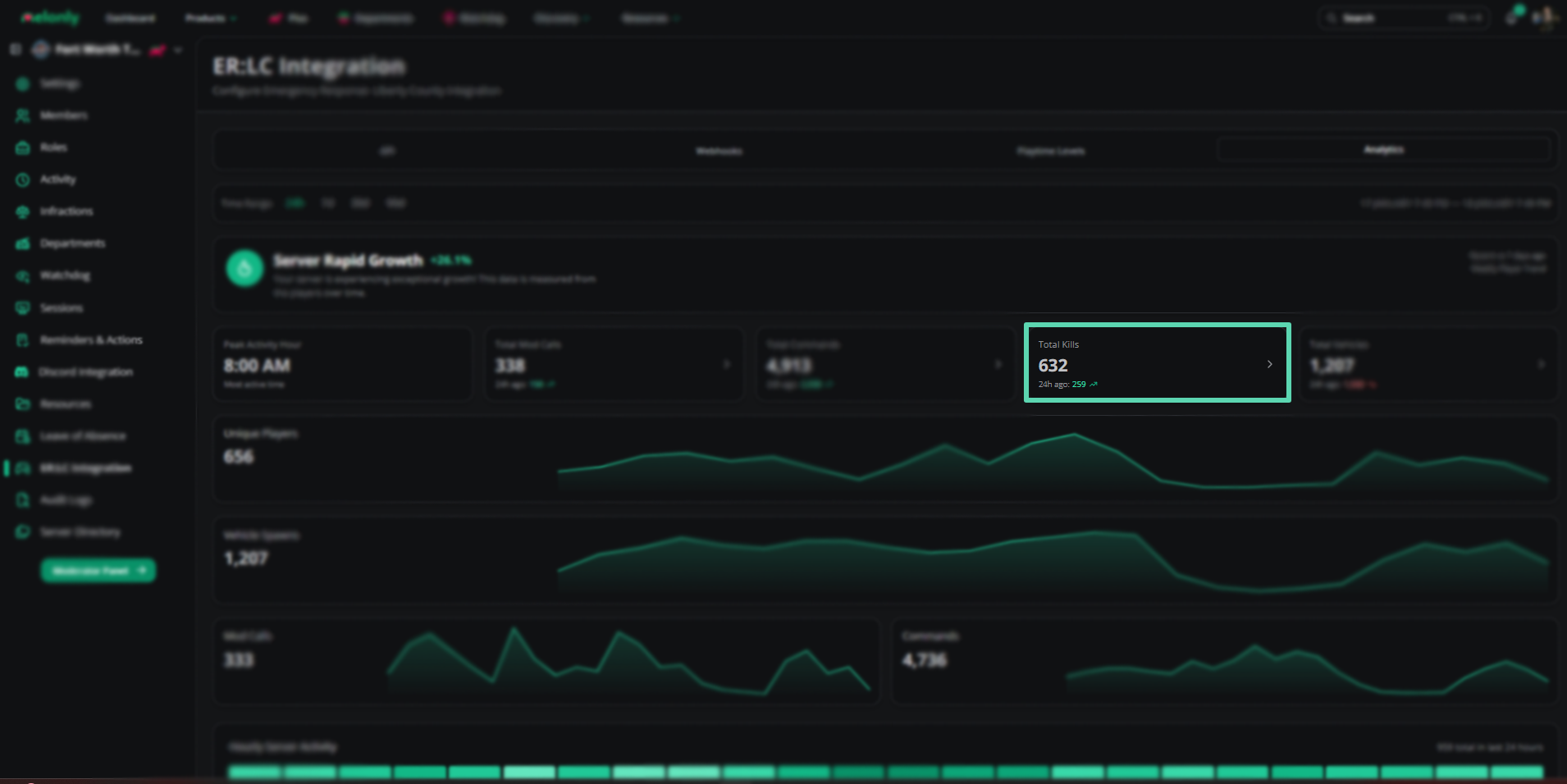Select the last time range option
The width and height of the screenshot is (1567, 784).
click(395, 203)
